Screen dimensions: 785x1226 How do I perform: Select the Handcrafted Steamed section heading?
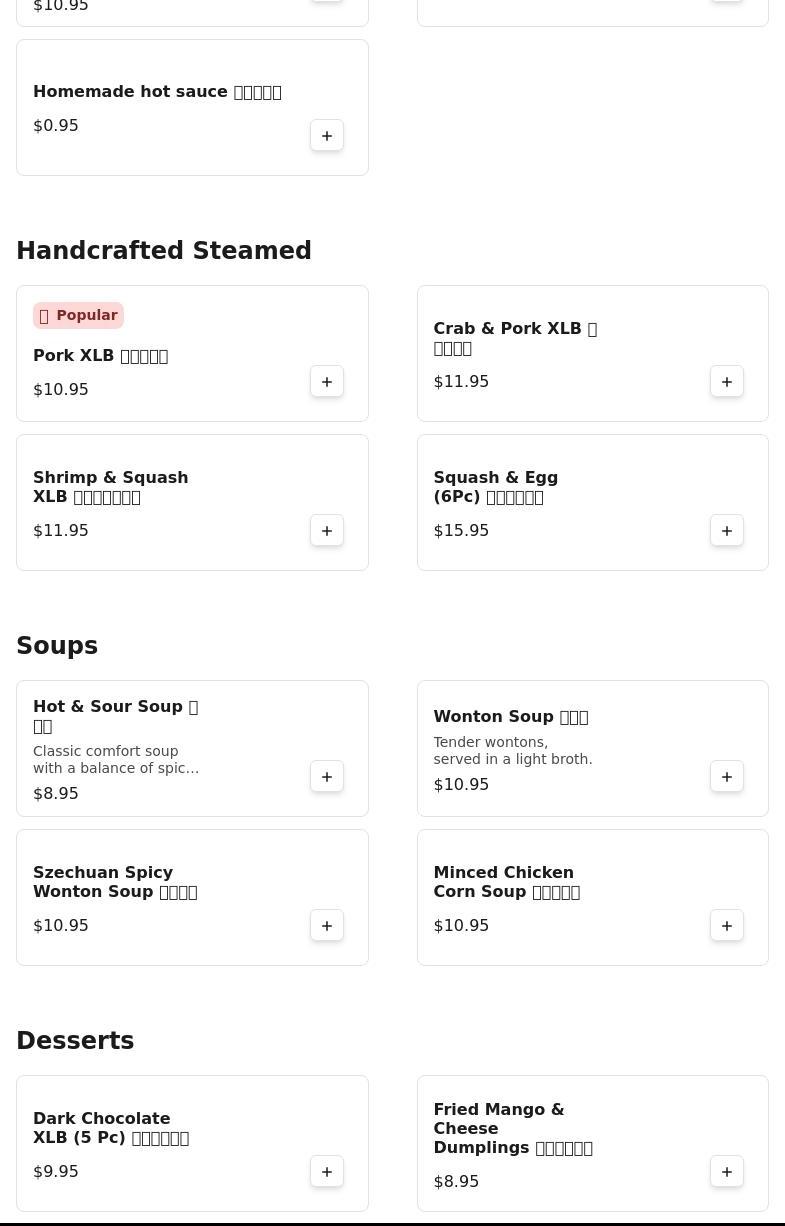click(164, 251)
